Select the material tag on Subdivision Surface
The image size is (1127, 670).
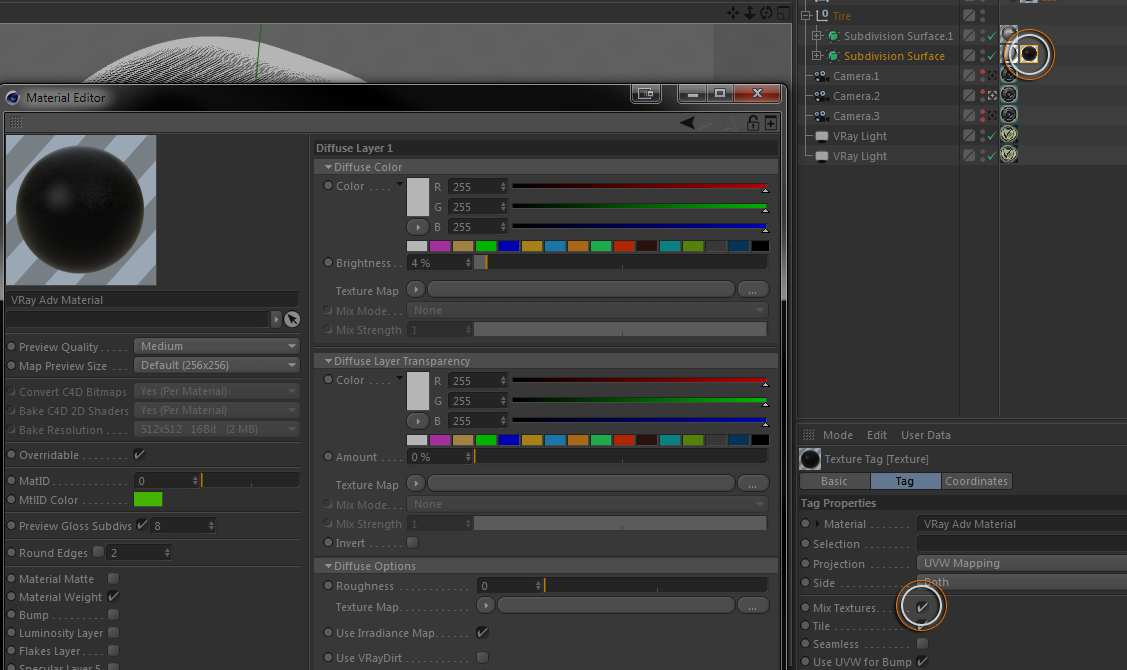1029,54
